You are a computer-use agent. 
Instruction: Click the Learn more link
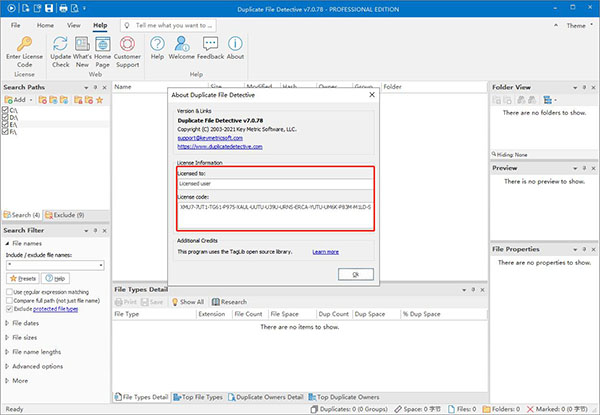pos(325,252)
